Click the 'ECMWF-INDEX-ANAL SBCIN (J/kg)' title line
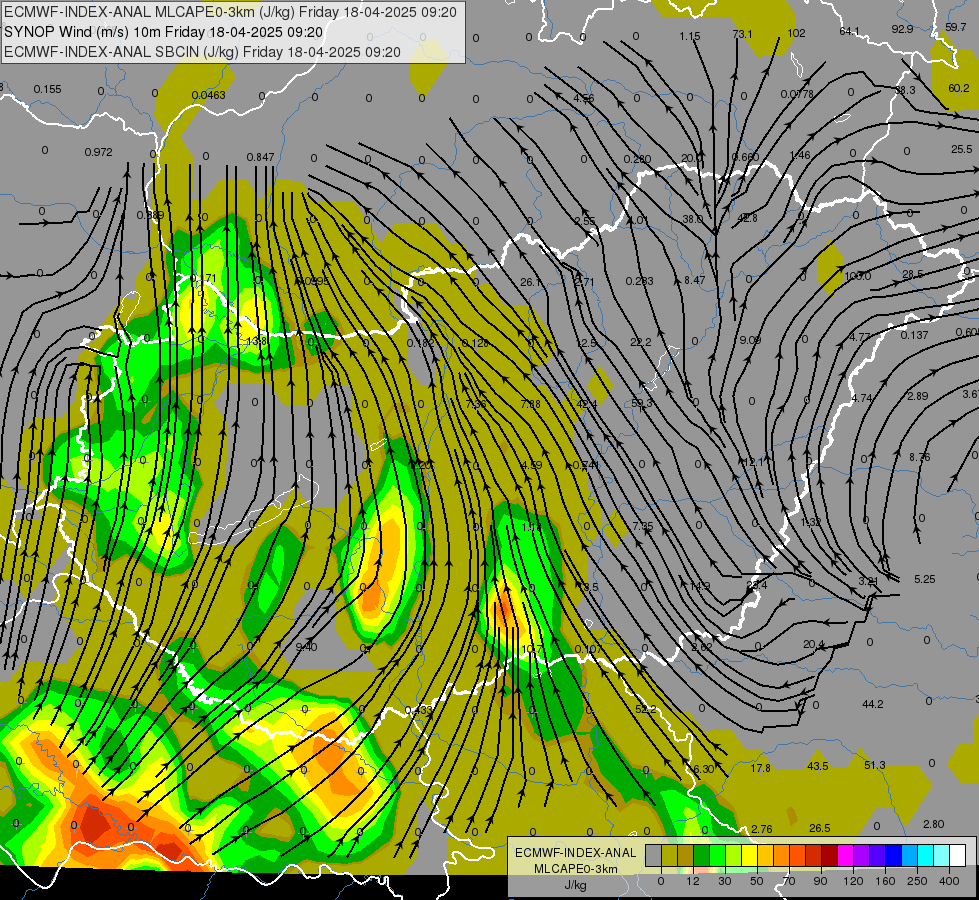This screenshot has height=900, width=979. (122, 52)
